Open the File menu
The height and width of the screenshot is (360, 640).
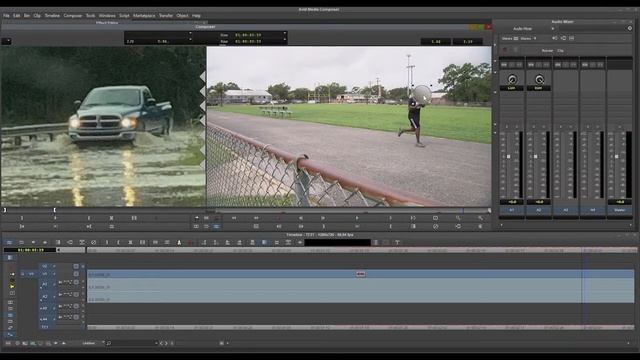point(6,16)
